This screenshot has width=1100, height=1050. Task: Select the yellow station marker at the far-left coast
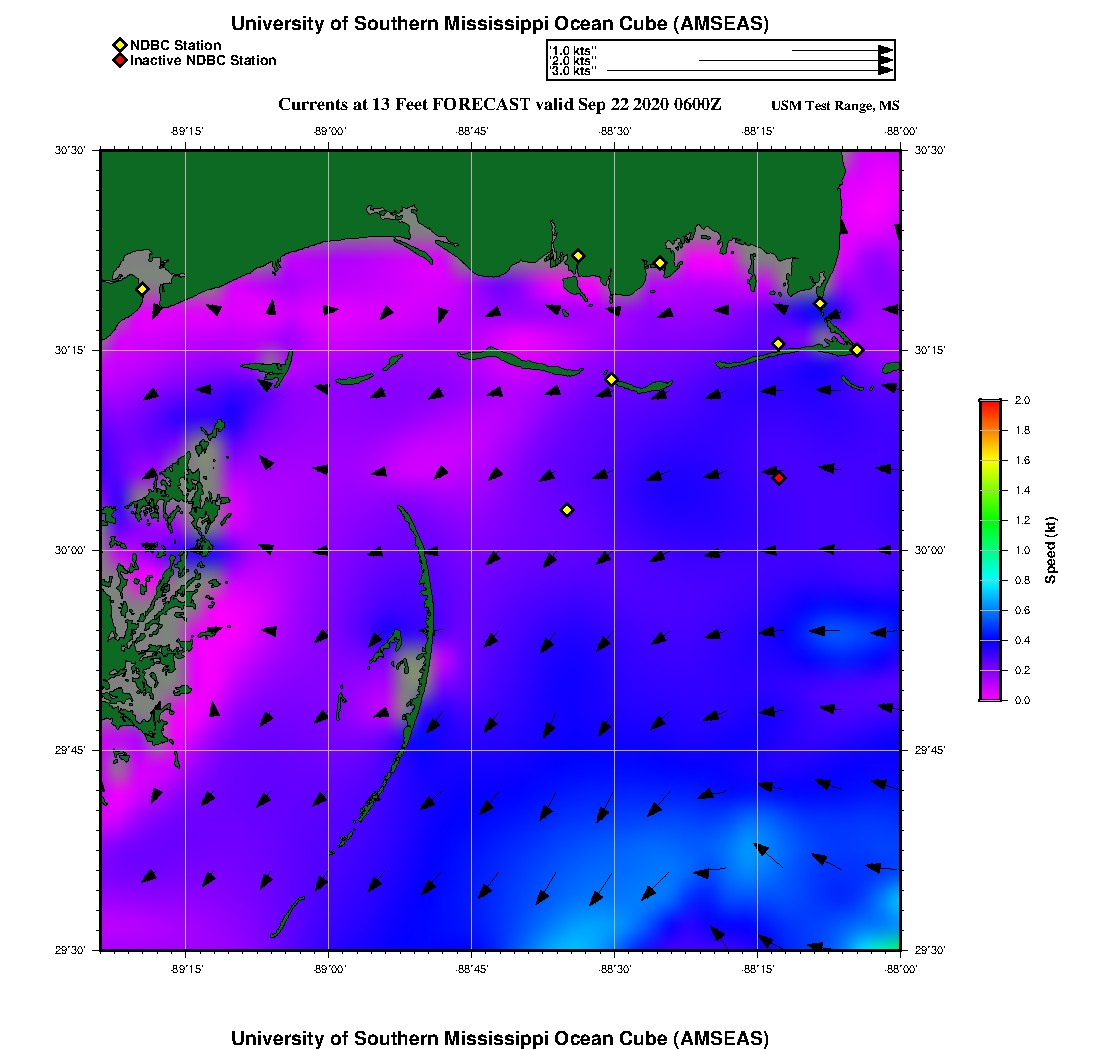[x=142, y=289]
